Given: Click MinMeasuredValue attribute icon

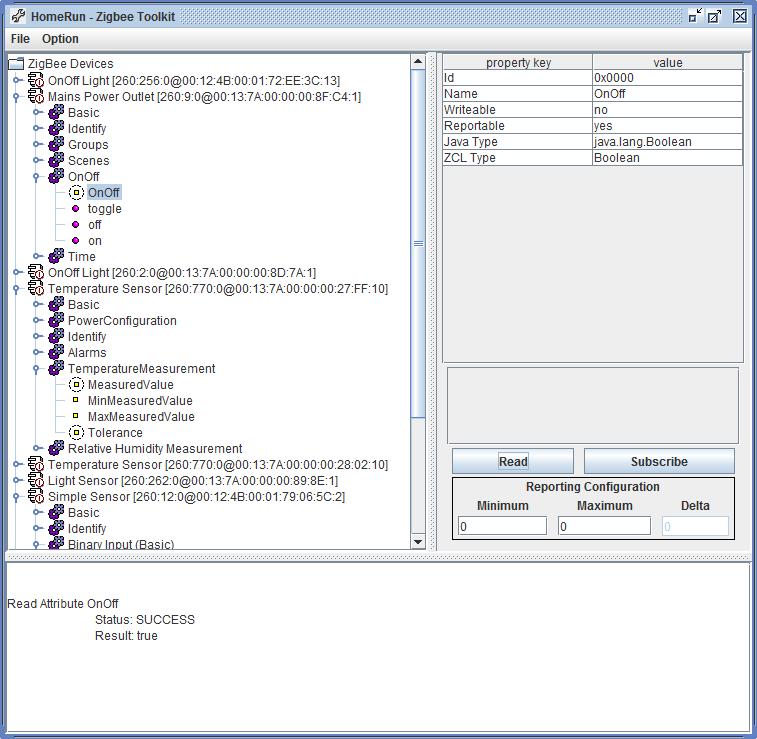Looking at the screenshot, I should pos(75,400).
